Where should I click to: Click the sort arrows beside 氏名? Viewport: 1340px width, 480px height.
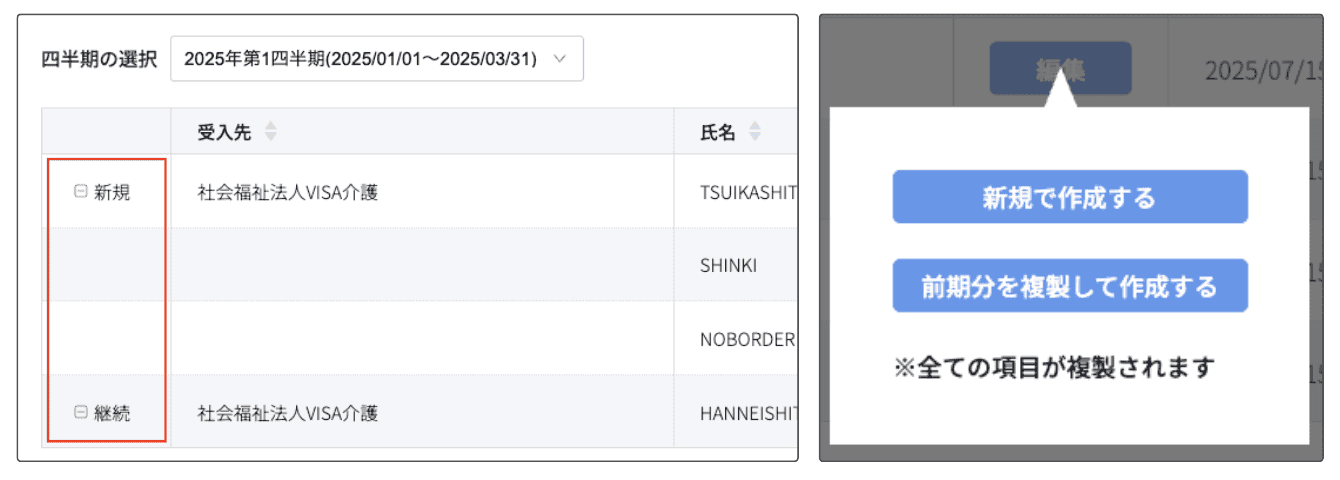point(755,131)
